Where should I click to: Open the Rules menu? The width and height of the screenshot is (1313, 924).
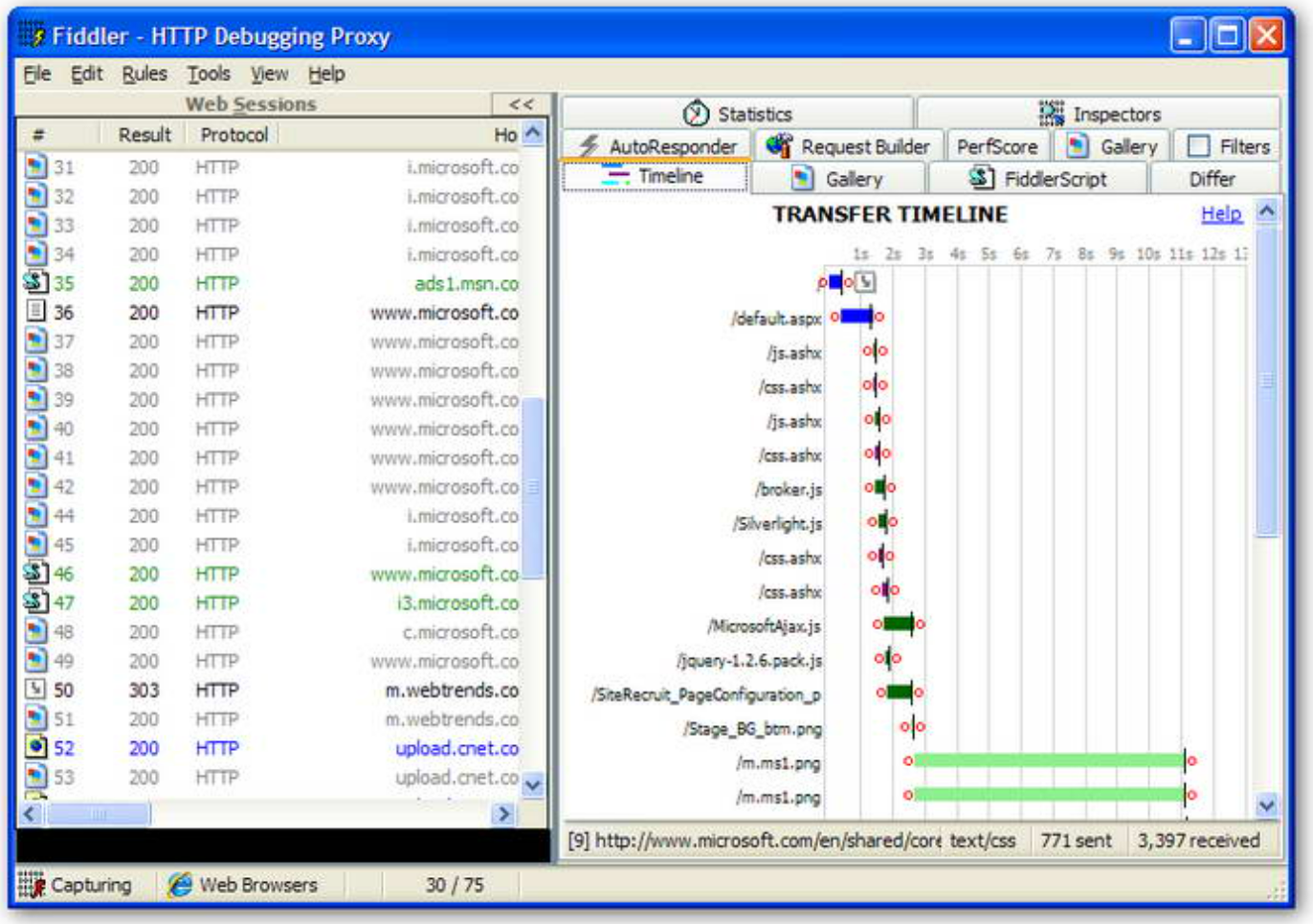[x=144, y=74]
